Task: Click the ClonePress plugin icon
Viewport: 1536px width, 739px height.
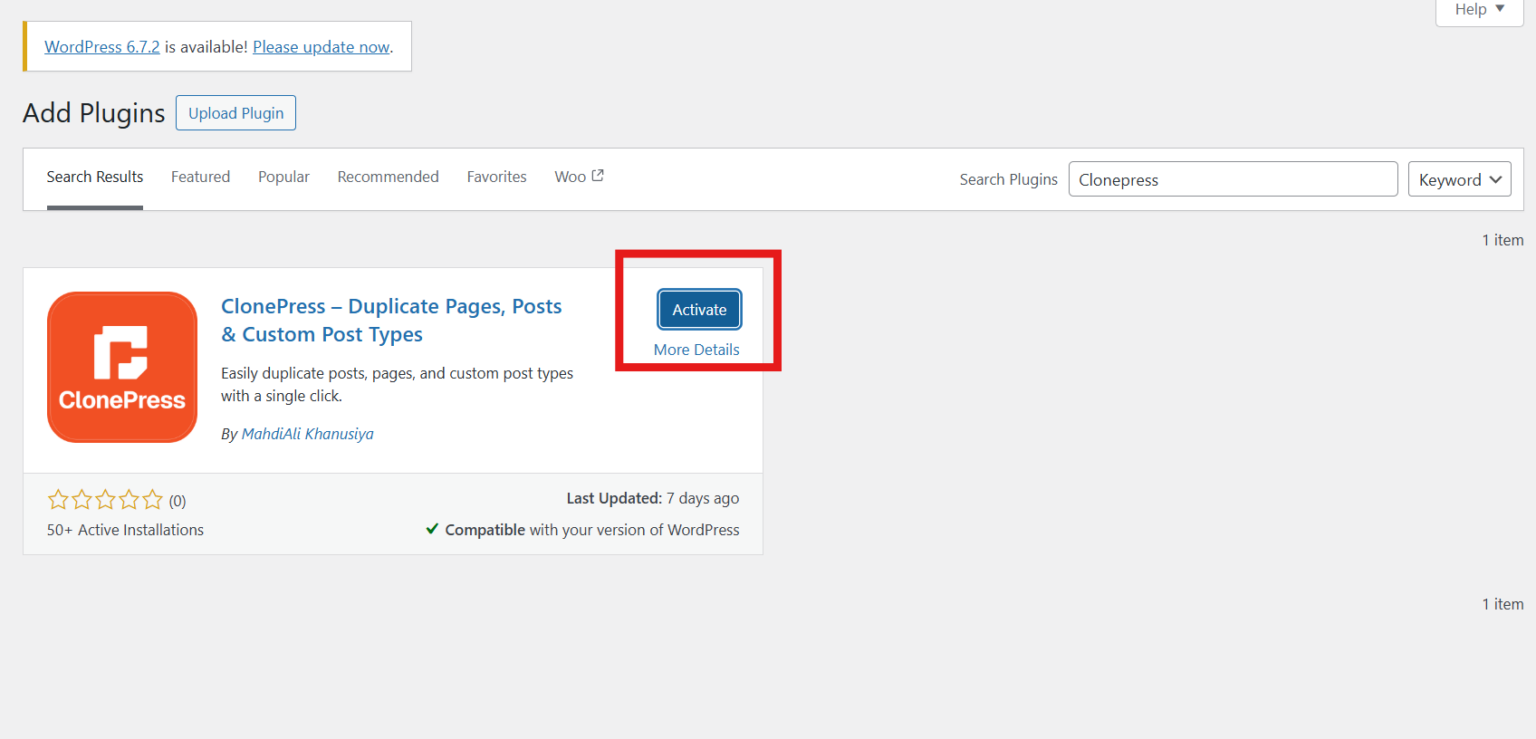Action: pyautogui.click(x=122, y=366)
